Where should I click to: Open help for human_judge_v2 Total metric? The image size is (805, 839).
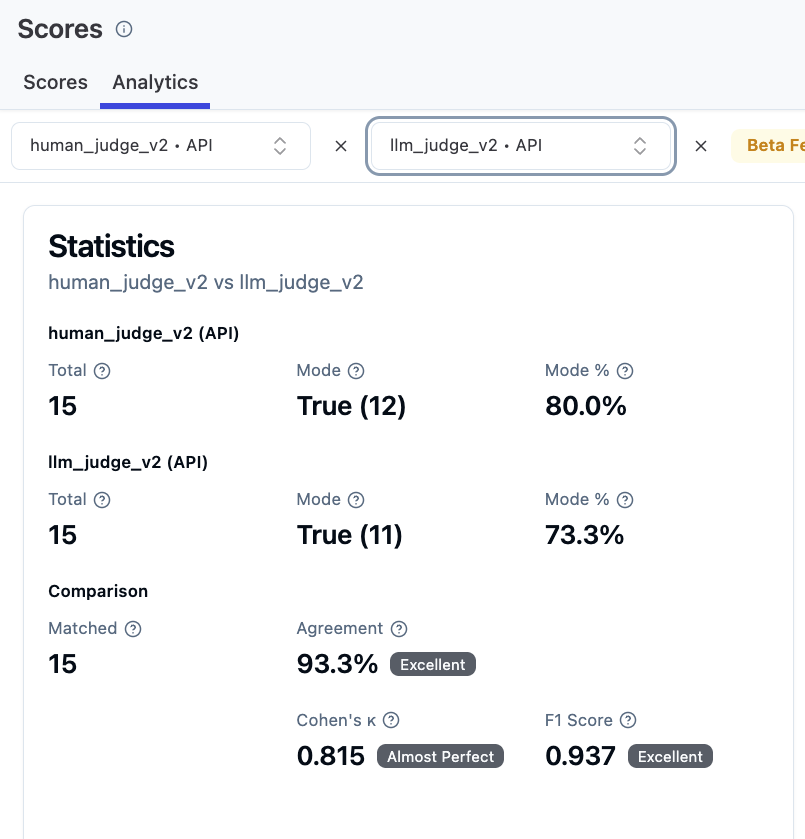tap(103, 370)
